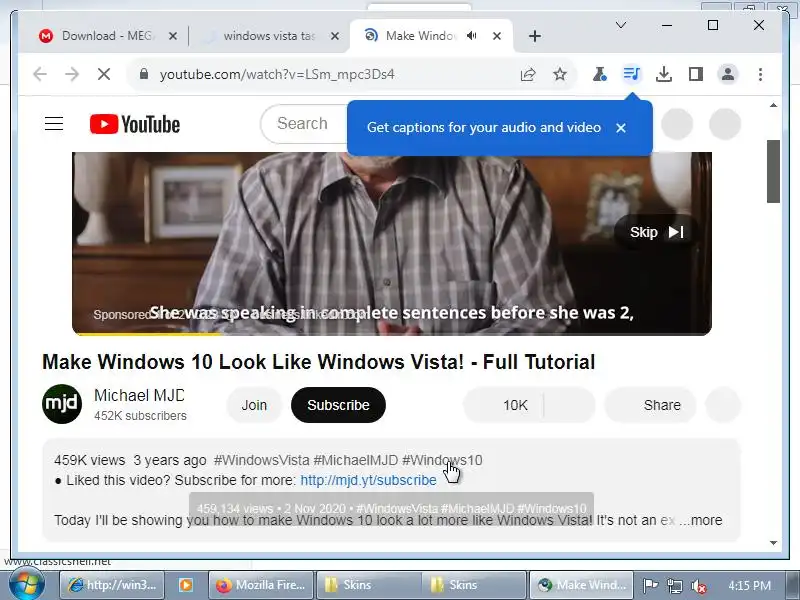The image size is (800, 600).
Task: Open the Chrome tab search chevron
Action: pos(621,25)
